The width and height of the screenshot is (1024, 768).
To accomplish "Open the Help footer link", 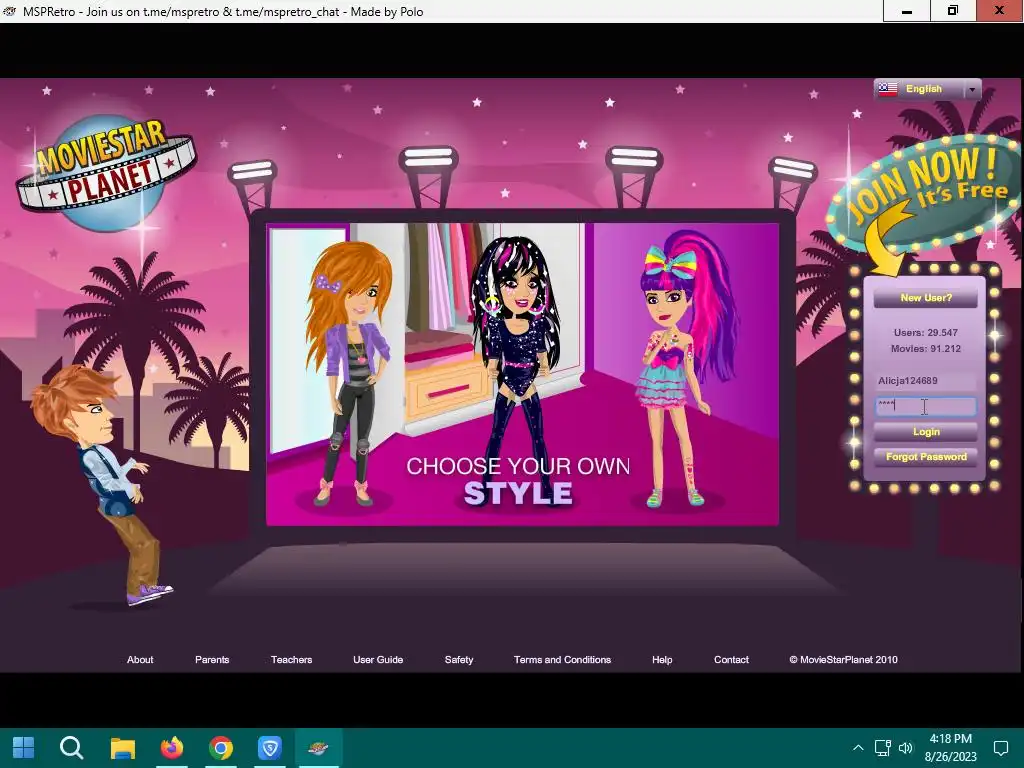I will coord(662,660).
